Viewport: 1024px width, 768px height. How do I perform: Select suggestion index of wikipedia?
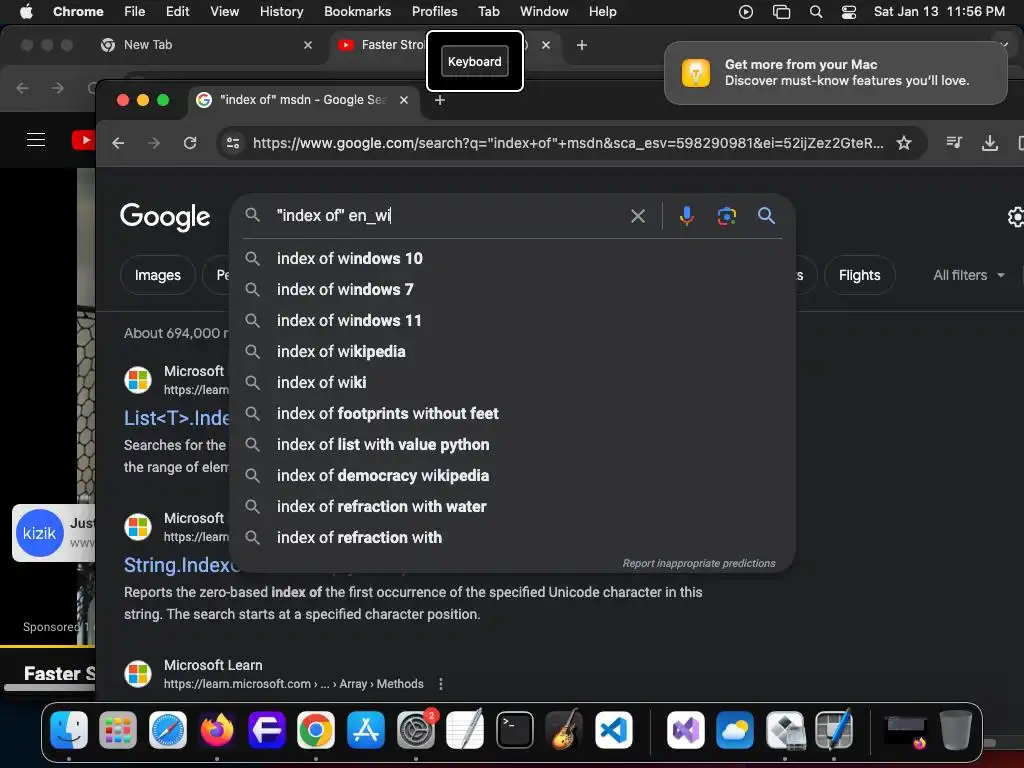click(x=513, y=351)
